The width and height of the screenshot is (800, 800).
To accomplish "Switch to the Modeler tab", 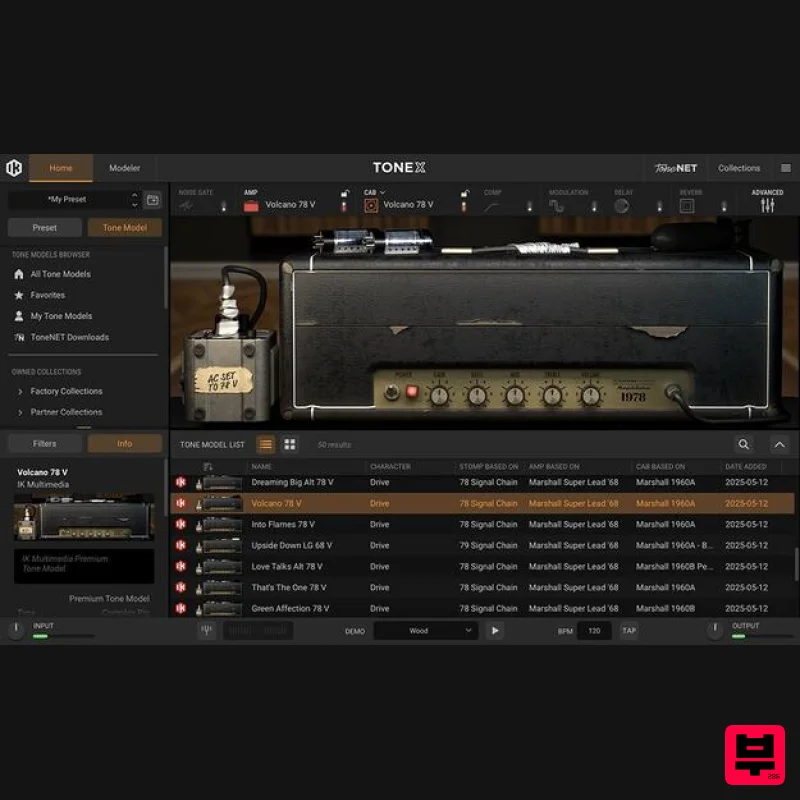I will click(x=125, y=168).
